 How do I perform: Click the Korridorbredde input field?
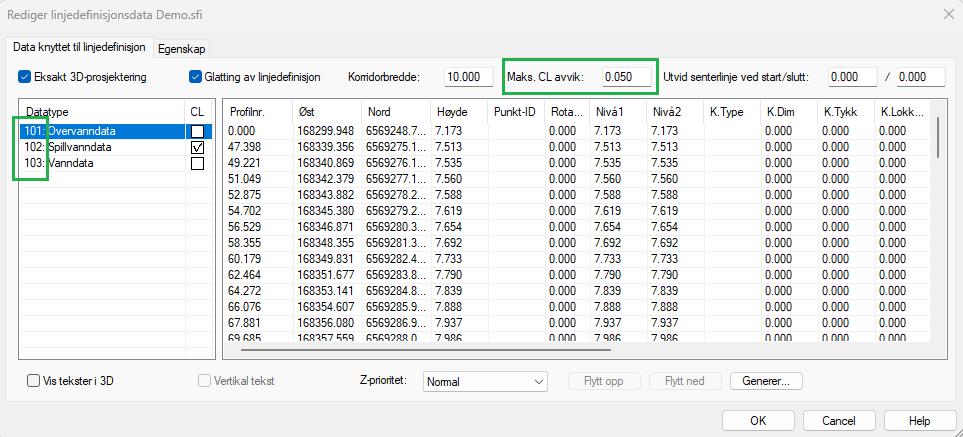point(468,77)
